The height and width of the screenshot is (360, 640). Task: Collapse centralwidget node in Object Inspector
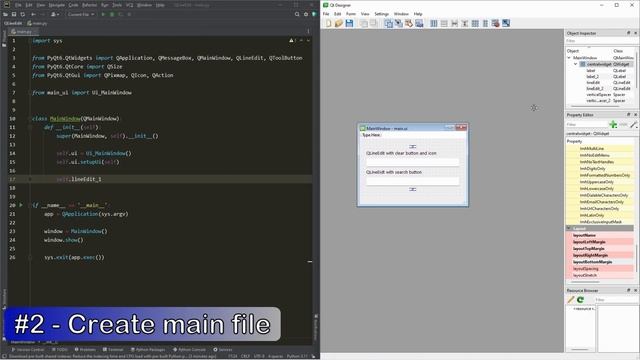click(x=575, y=64)
